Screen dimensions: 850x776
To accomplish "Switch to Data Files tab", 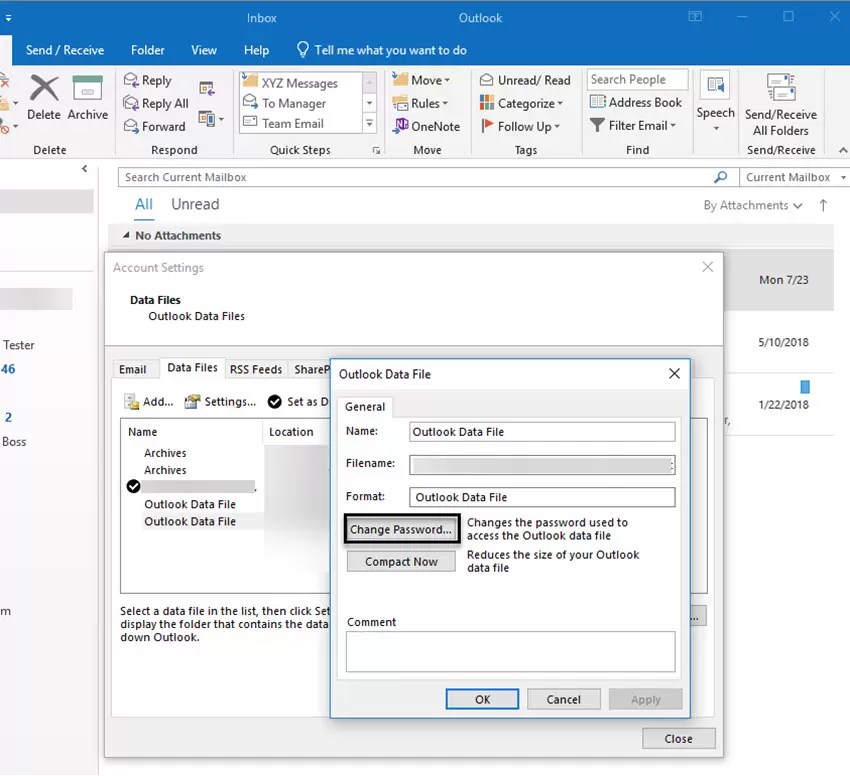I will pos(192,368).
